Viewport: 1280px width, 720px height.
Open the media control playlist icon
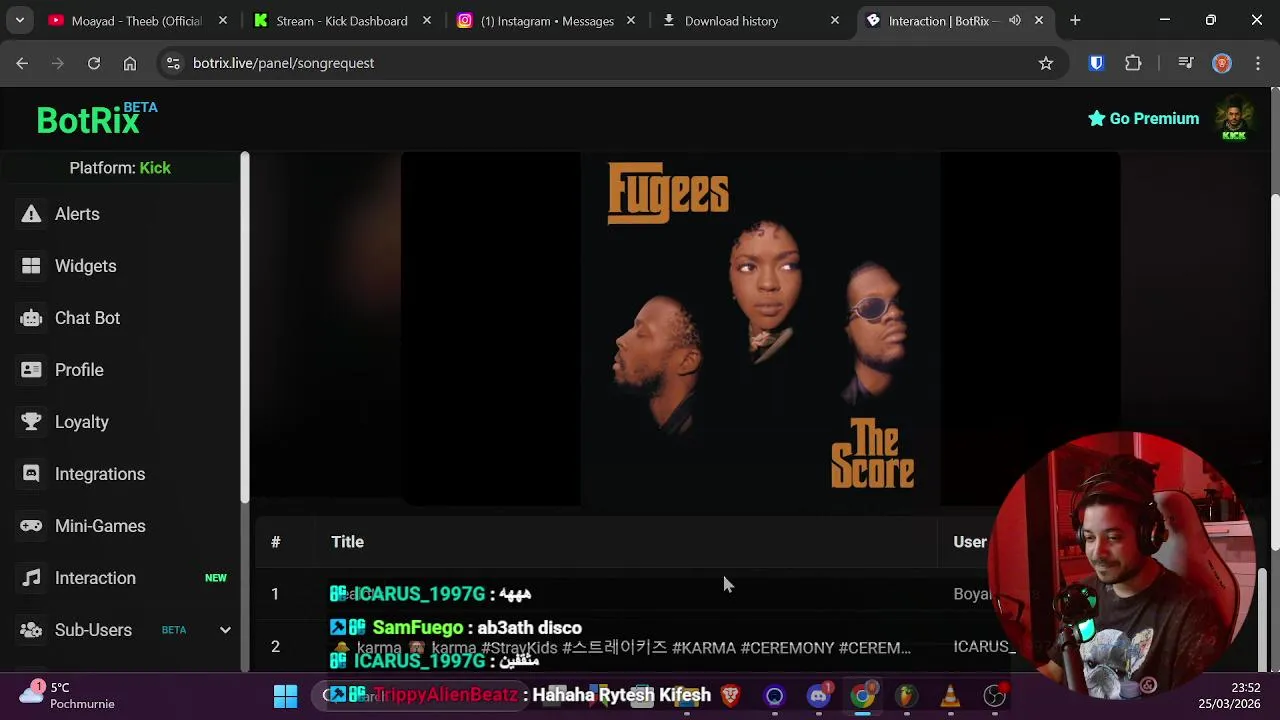coord(1186,63)
